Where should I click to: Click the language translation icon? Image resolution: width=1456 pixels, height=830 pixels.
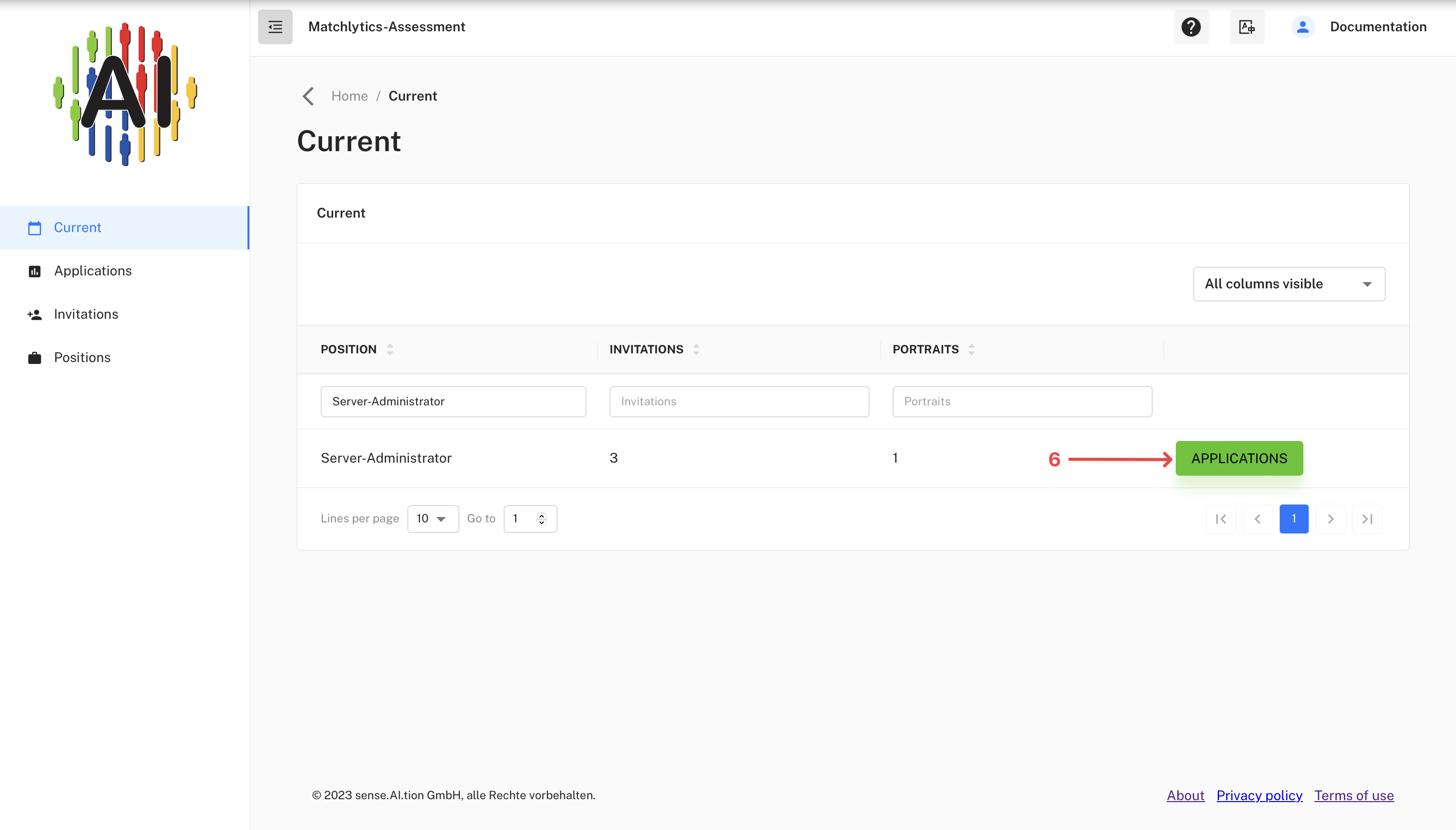[x=1247, y=27]
